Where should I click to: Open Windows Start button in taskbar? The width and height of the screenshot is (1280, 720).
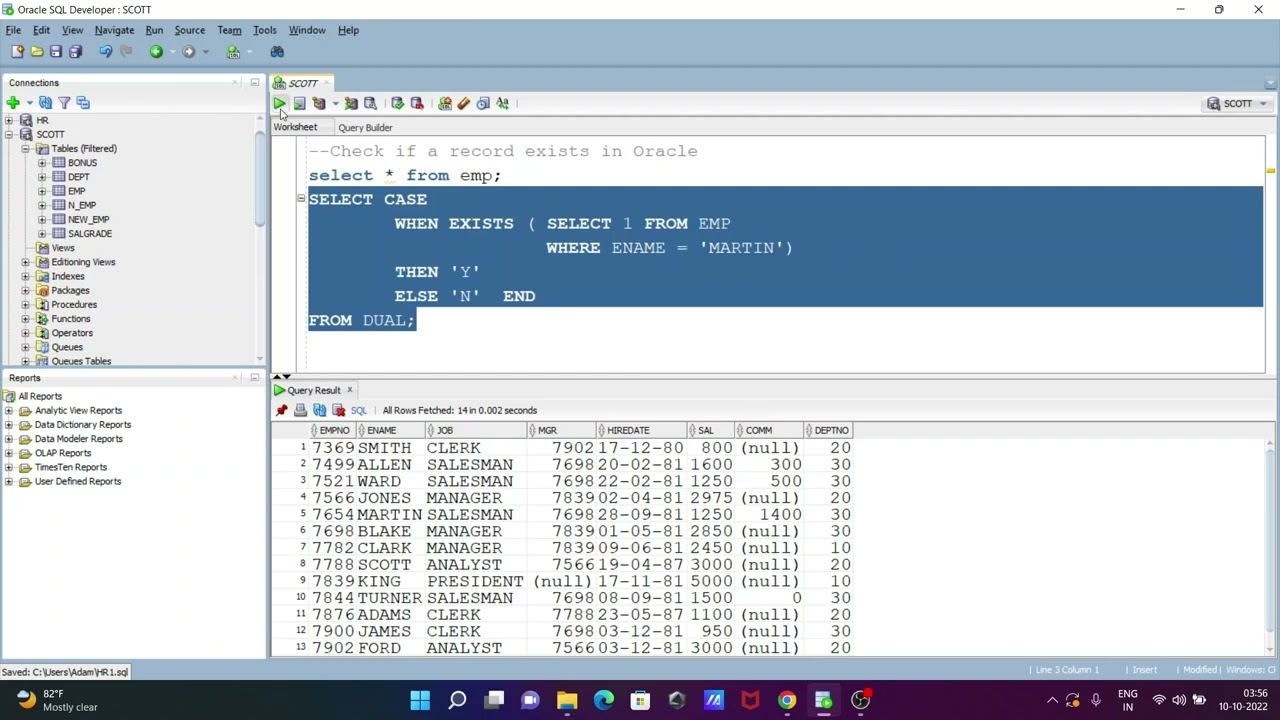(x=420, y=700)
